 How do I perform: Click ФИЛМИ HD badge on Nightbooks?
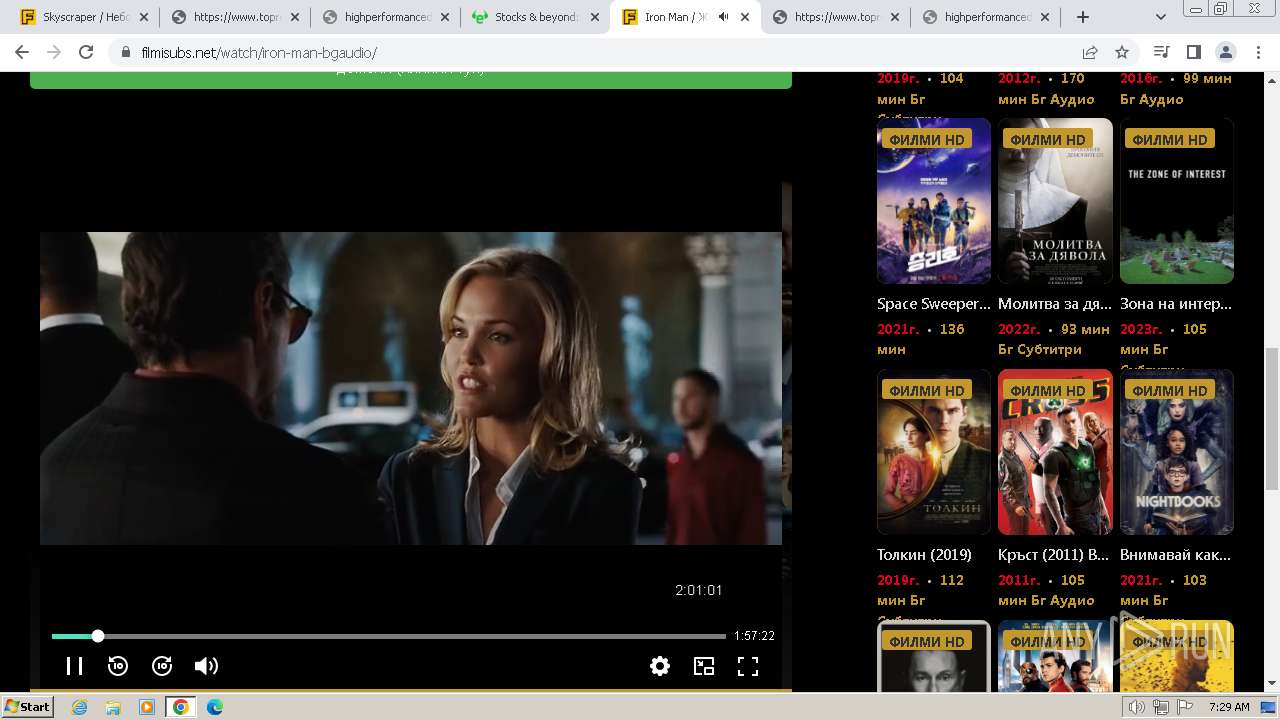coord(1170,390)
